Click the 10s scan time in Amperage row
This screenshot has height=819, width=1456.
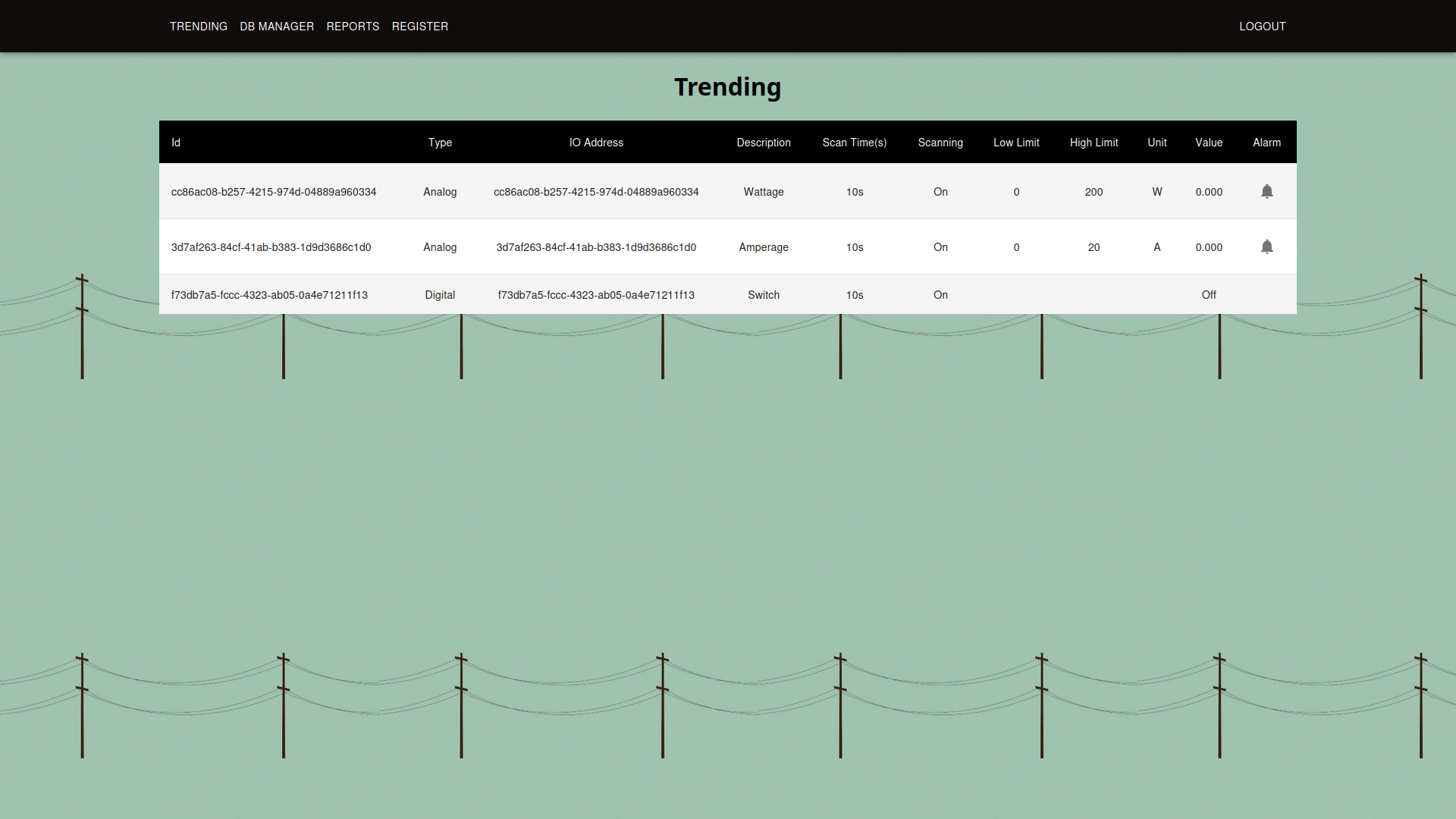[x=855, y=247]
